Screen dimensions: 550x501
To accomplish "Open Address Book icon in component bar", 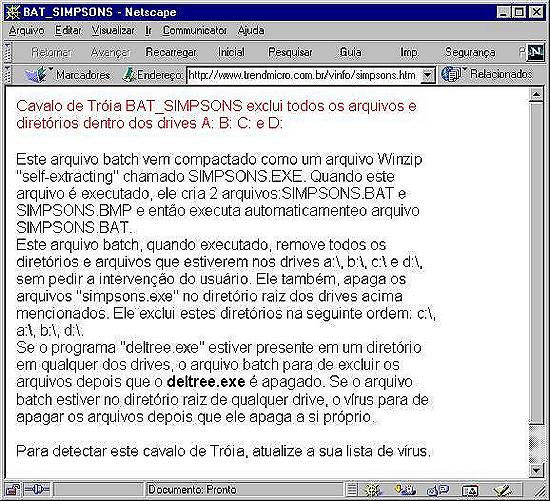I will coord(469,490).
